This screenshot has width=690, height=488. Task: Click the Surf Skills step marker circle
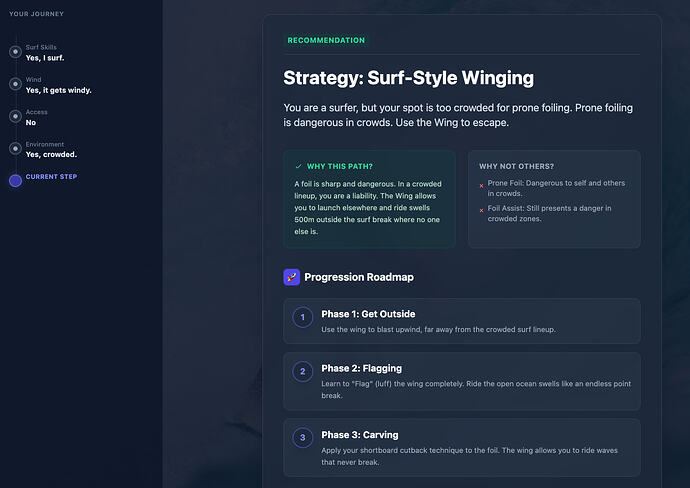click(x=15, y=52)
